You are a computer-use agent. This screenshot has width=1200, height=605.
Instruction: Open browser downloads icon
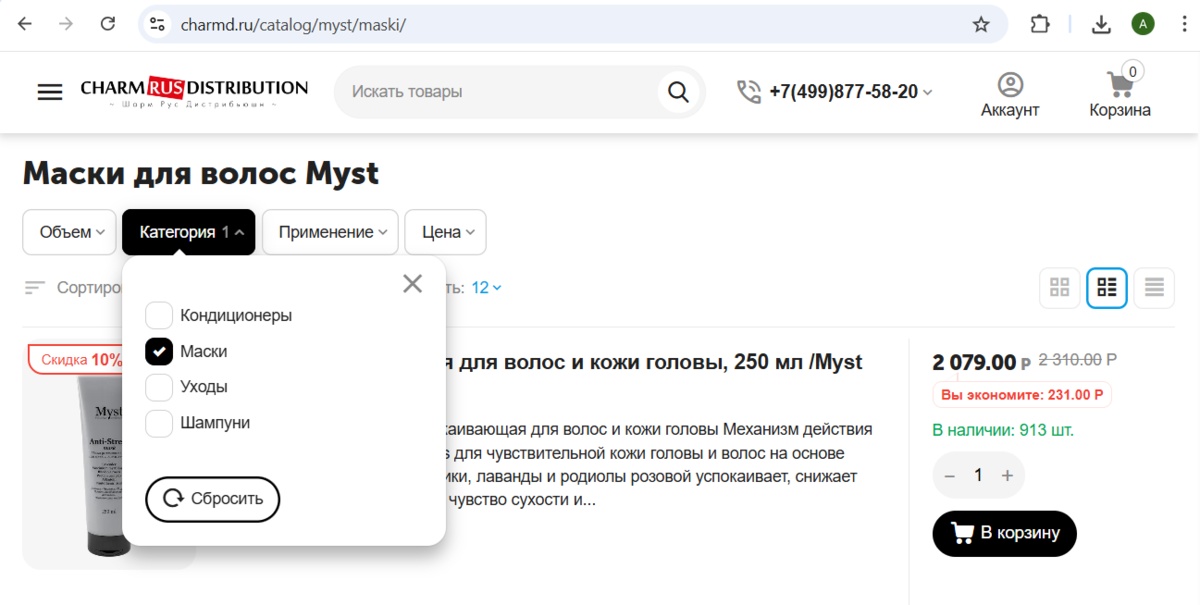pos(1101,24)
